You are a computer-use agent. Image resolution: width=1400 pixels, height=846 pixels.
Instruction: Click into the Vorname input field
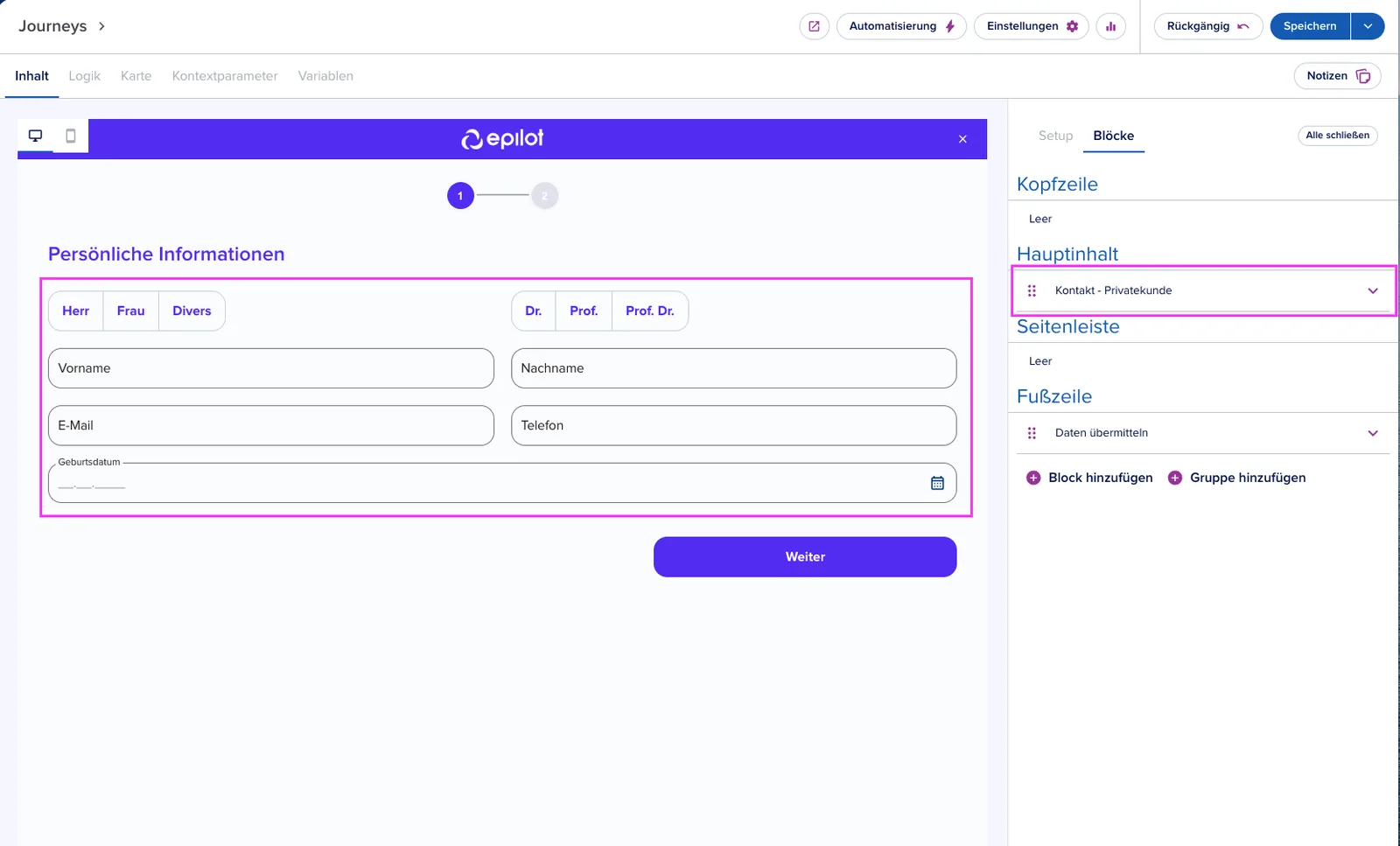click(x=271, y=368)
